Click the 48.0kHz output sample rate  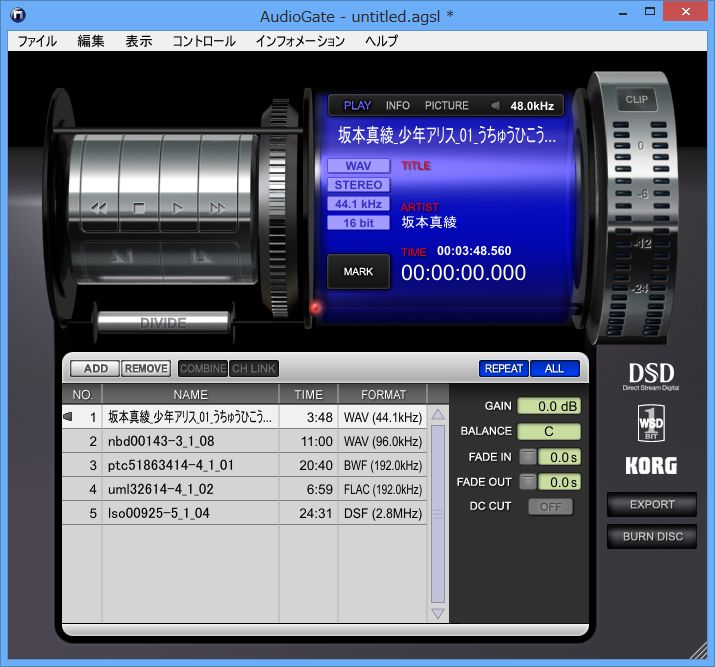click(532, 106)
